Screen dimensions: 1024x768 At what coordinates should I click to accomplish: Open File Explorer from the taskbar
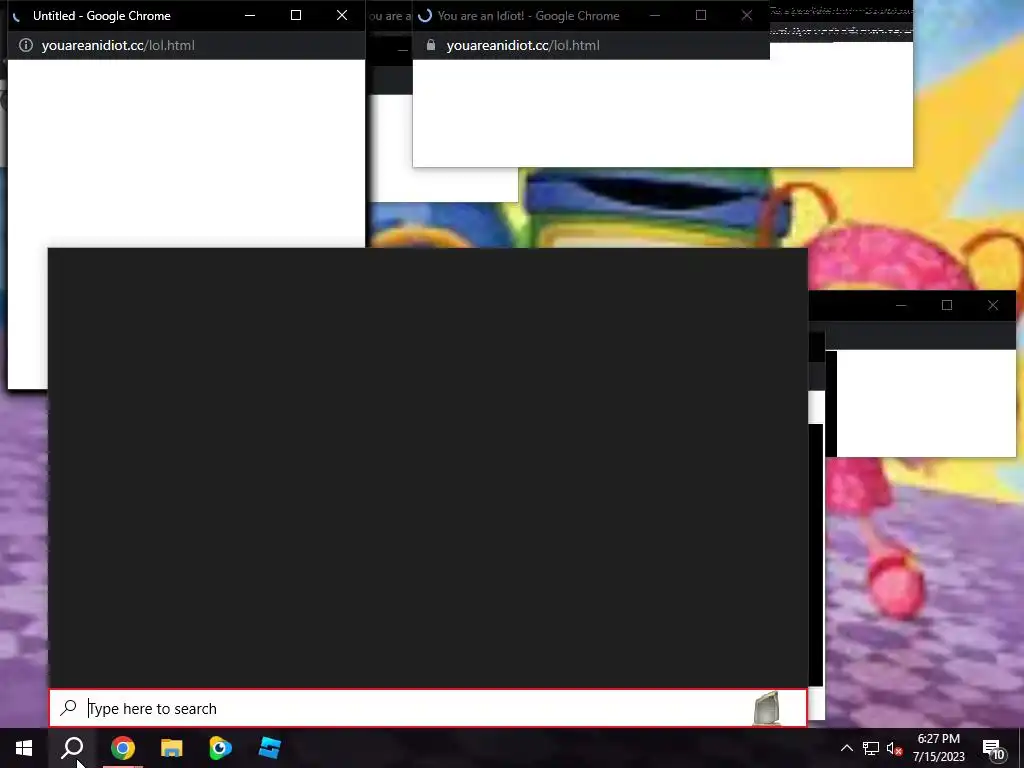point(171,748)
